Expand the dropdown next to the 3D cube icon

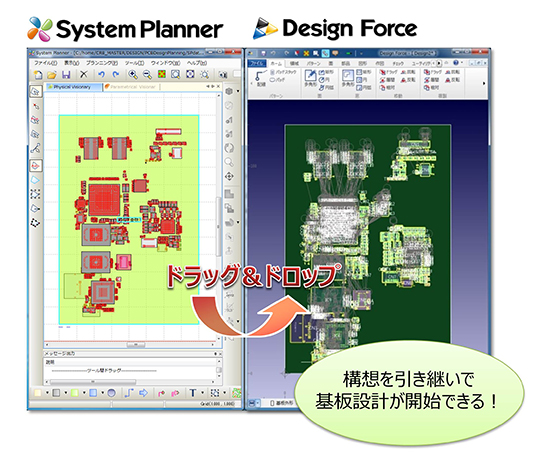tap(237, 92)
